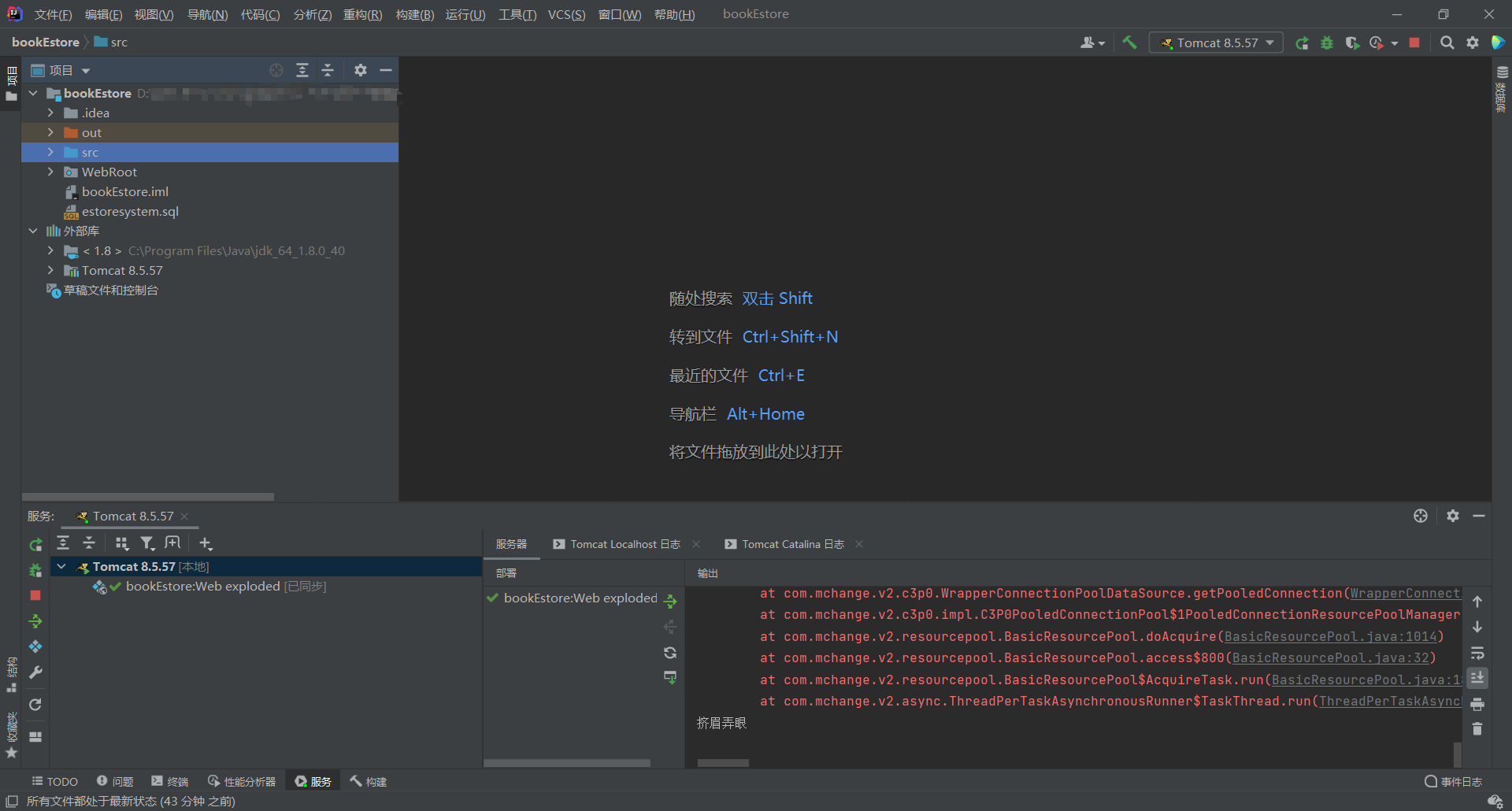Click Filter icon in Services toolbar

147,543
